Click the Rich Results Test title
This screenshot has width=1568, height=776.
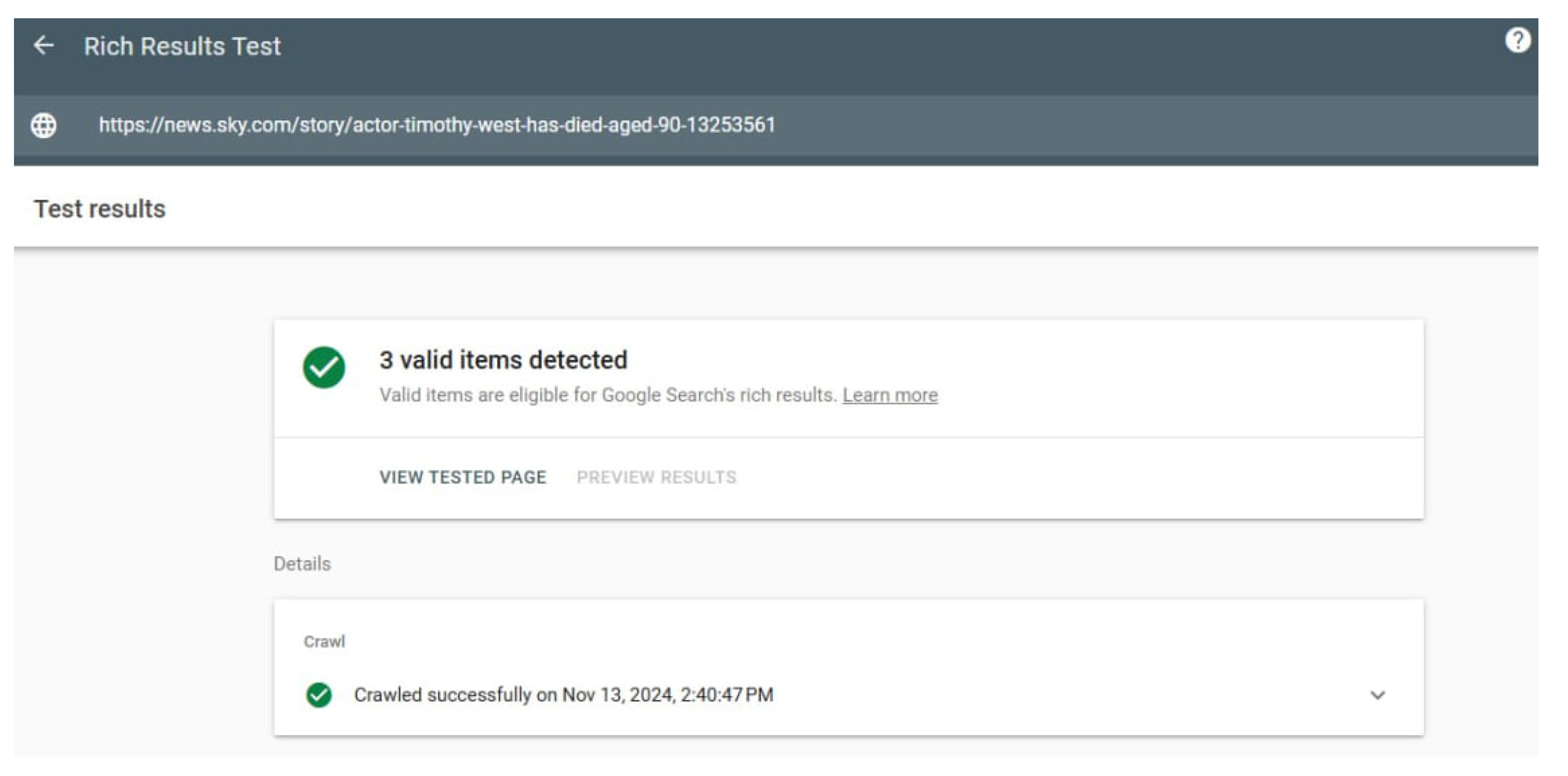tap(182, 46)
